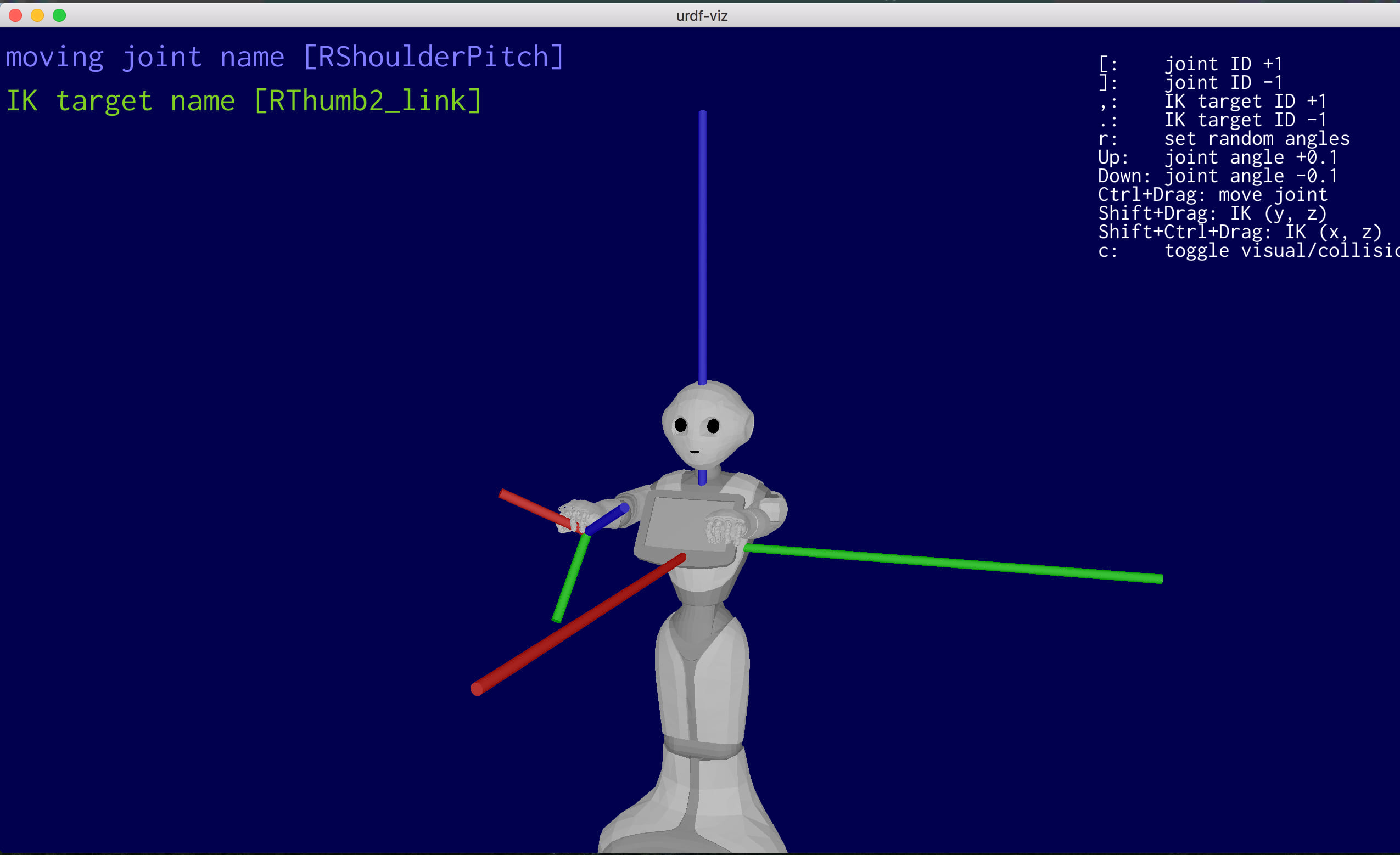Click the long red axis bar
This screenshot has width=1400, height=855.
pyautogui.click(x=580, y=624)
